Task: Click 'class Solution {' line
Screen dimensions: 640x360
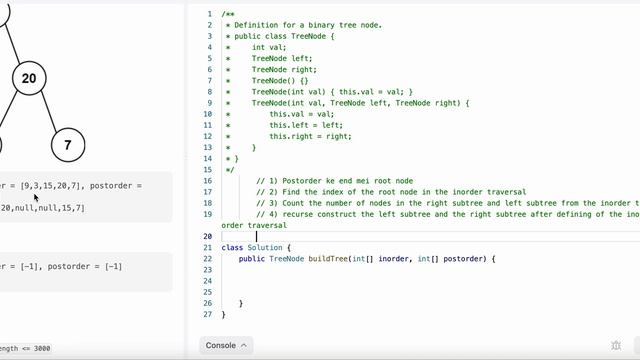Action: click(256, 248)
